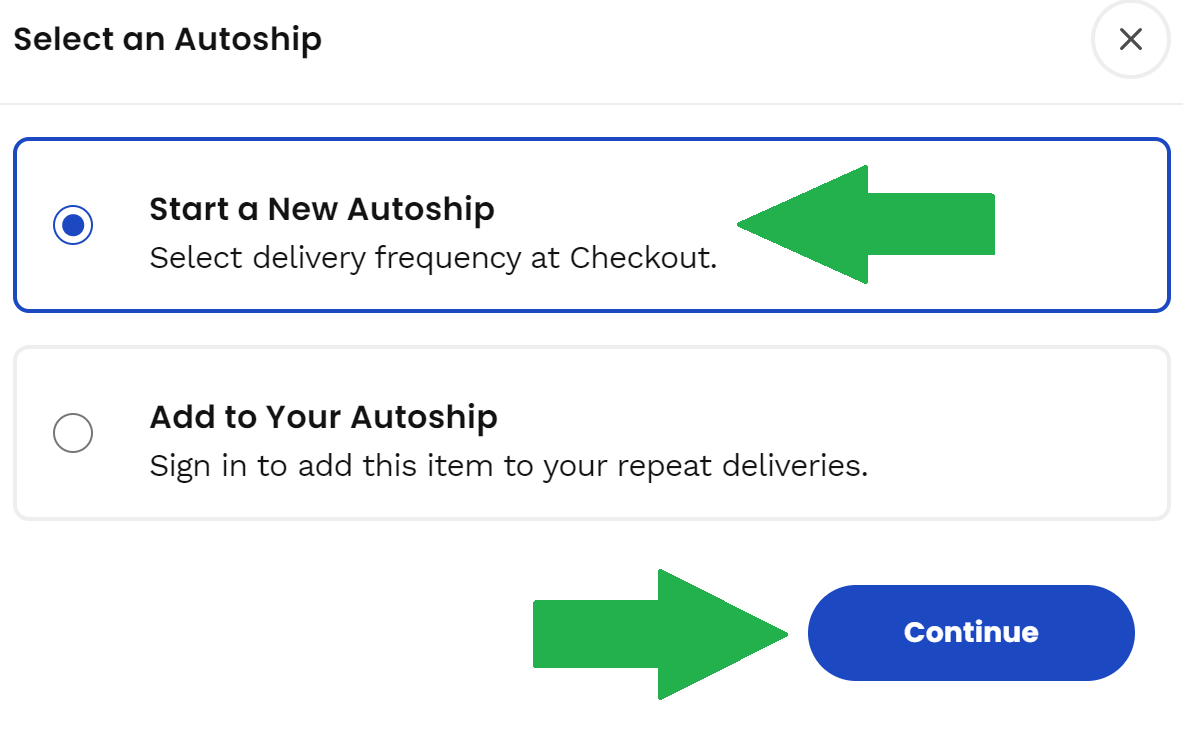Viewport: 1183px width, 743px height.
Task: Choose the Add to Your Autoship radio button
Action: (73, 433)
